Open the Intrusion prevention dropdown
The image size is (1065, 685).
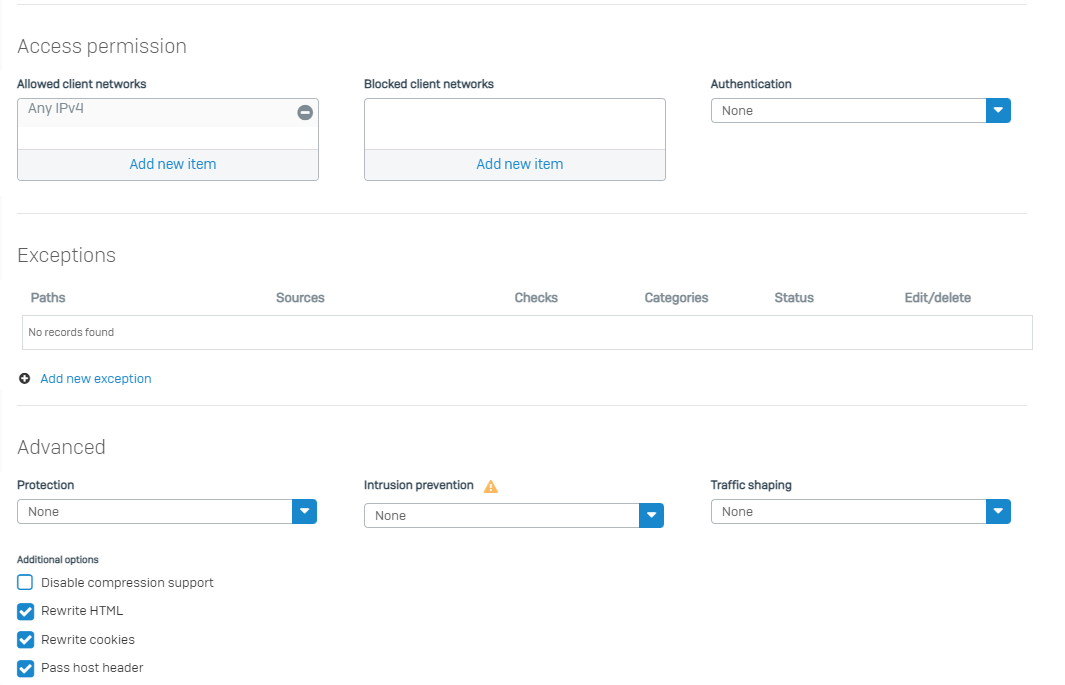pos(513,516)
